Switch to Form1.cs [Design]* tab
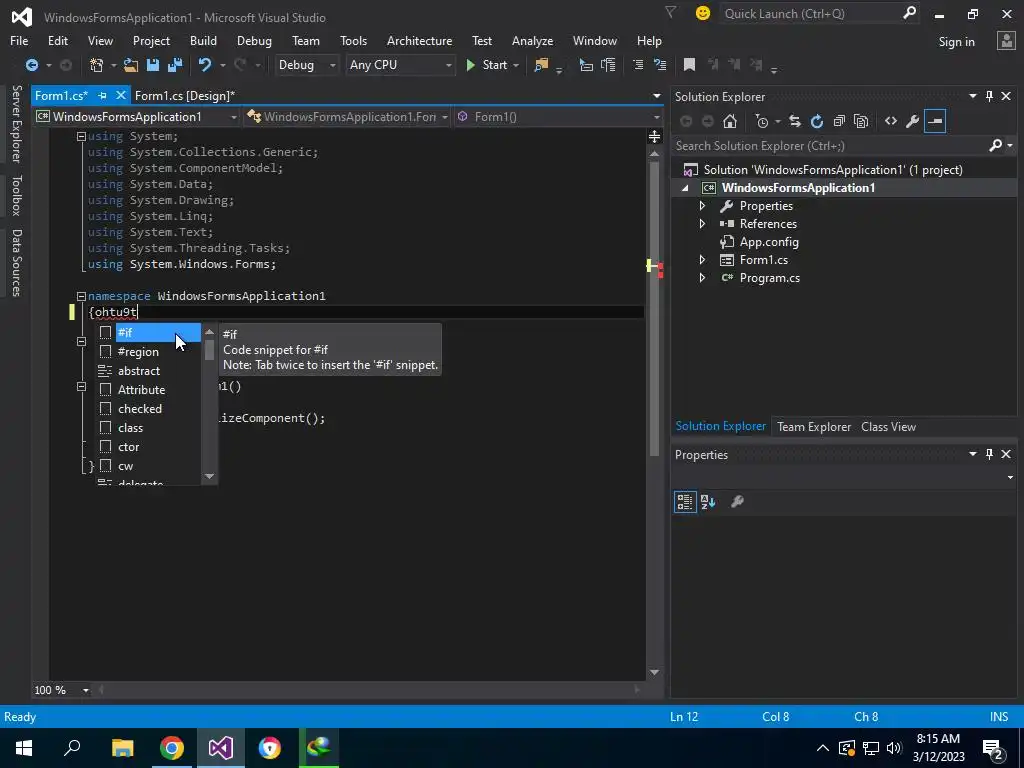Screen dimensions: 1024x768 (185, 95)
